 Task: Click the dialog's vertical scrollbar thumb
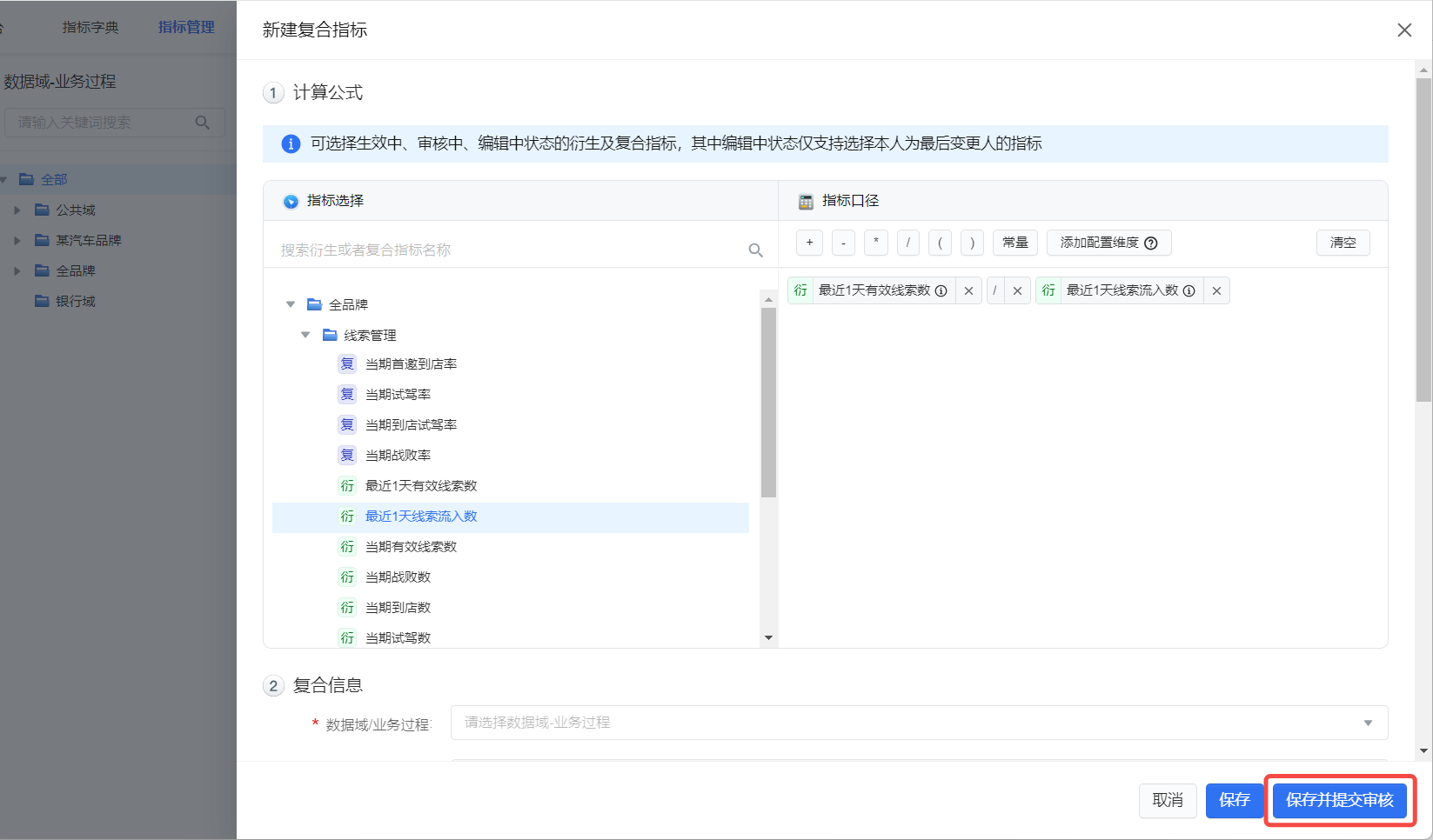click(x=1423, y=239)
